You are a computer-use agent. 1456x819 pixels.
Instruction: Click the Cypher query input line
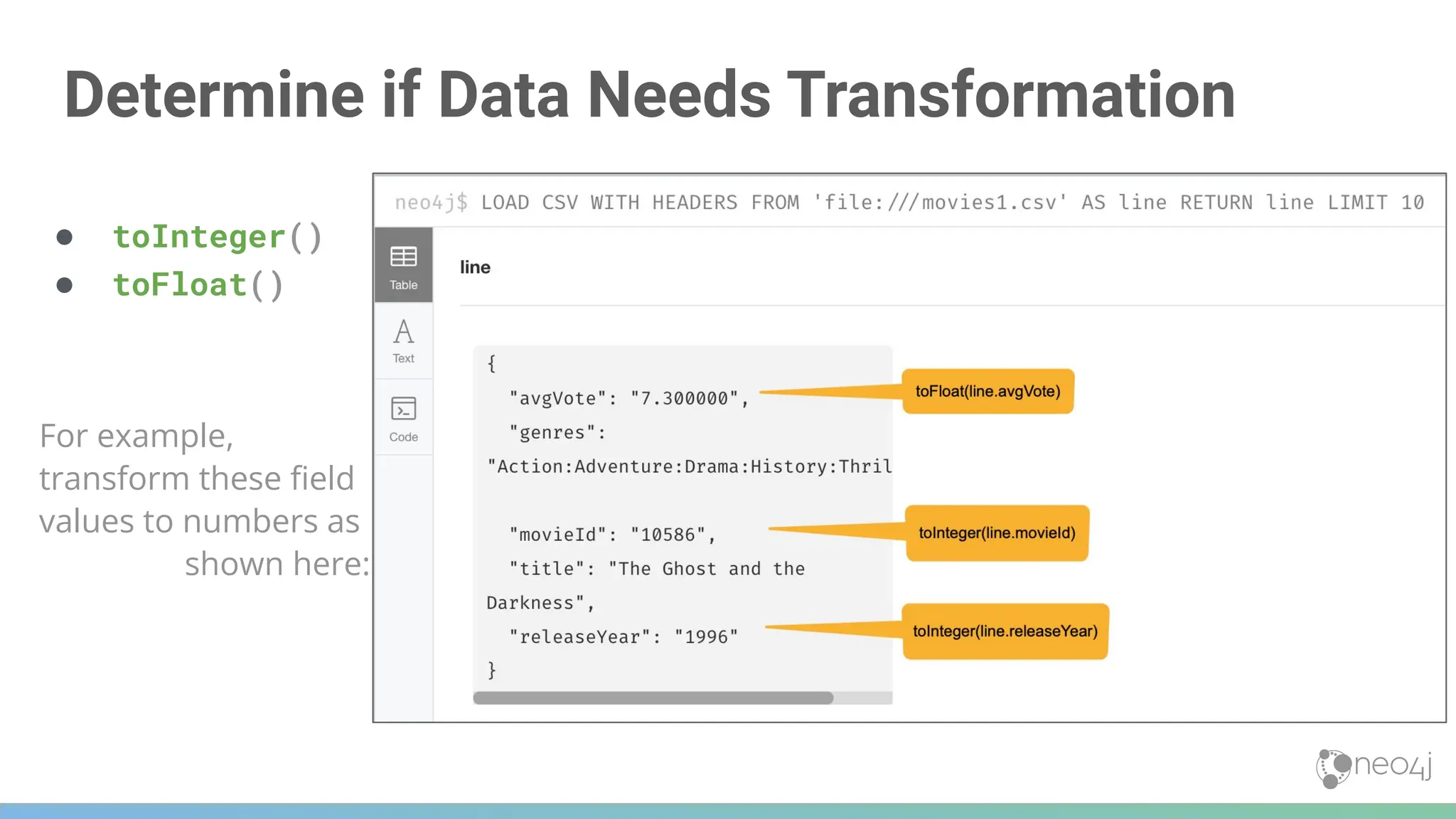(x=909, y=203)
